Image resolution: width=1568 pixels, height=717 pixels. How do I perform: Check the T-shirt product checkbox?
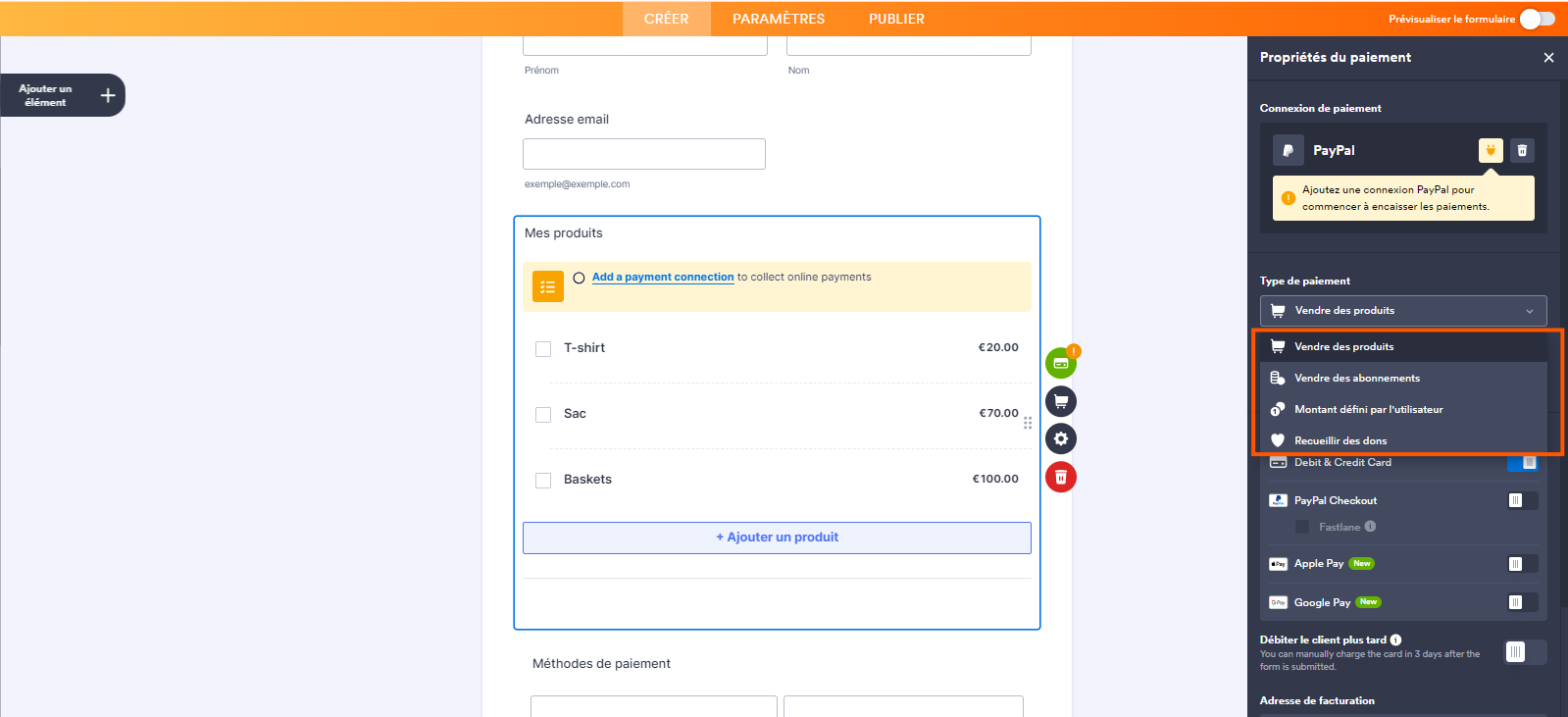[x=543, y=349]
